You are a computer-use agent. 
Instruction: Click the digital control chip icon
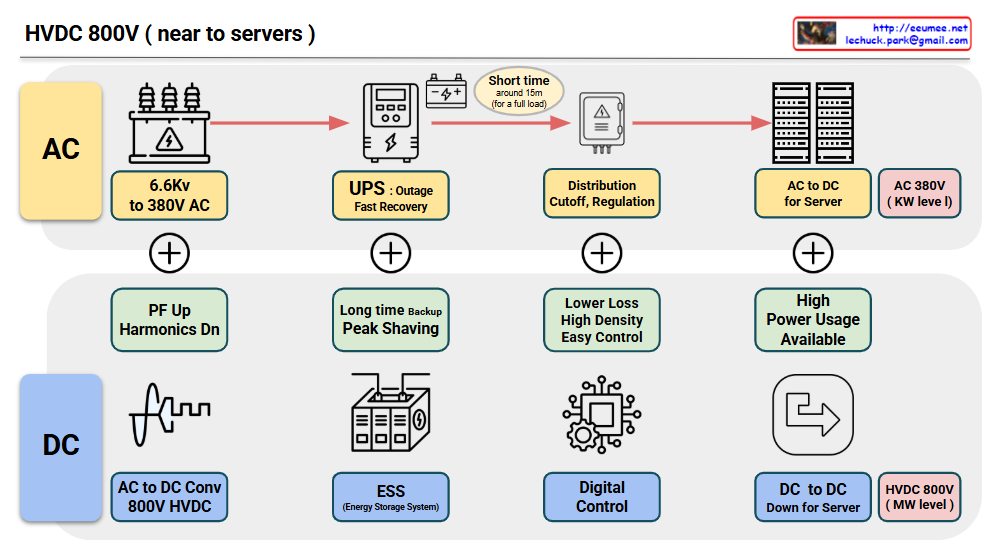(x=602, y=415)
